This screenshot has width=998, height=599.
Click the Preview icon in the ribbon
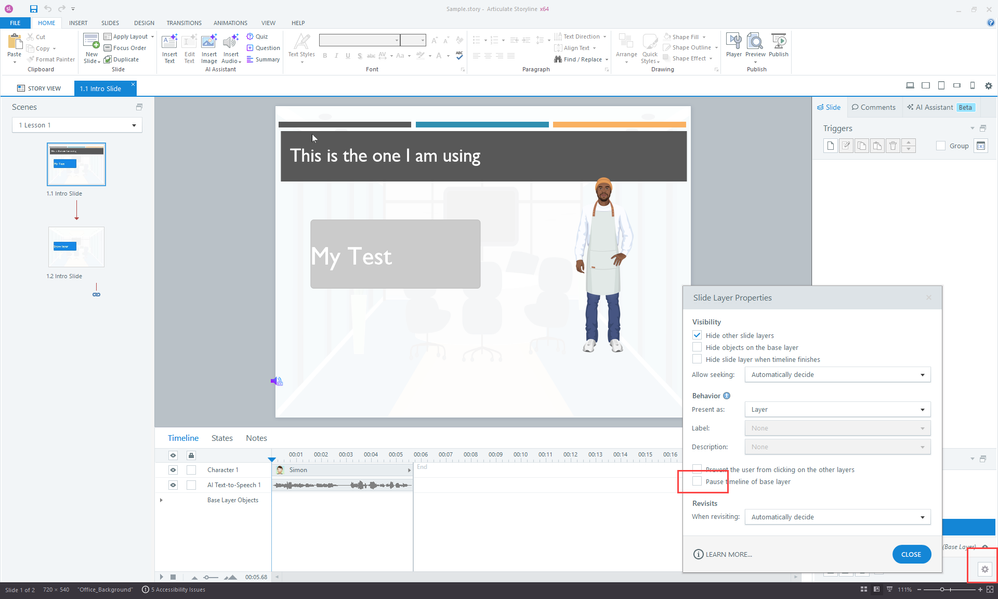click(x=755, y=41)
